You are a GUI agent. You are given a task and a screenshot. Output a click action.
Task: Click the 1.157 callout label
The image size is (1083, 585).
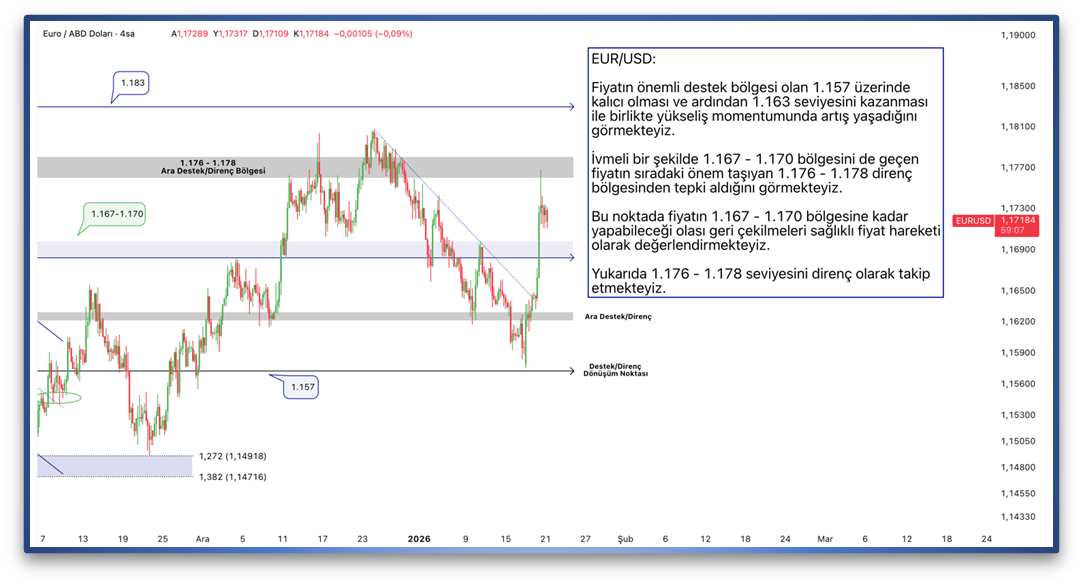tap(300, 387)
